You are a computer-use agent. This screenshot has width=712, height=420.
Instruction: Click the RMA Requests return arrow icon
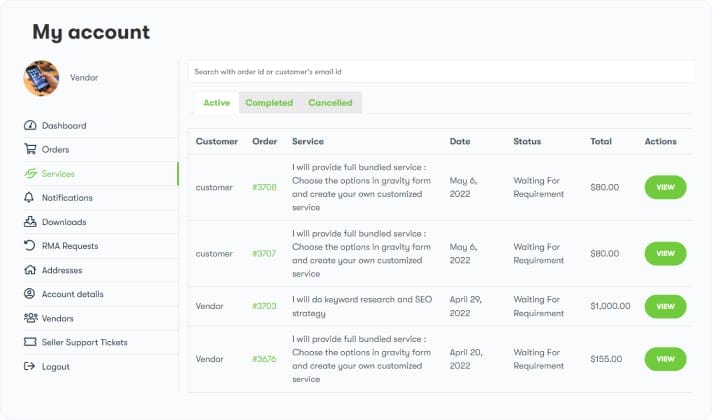(x=30, y=246)
